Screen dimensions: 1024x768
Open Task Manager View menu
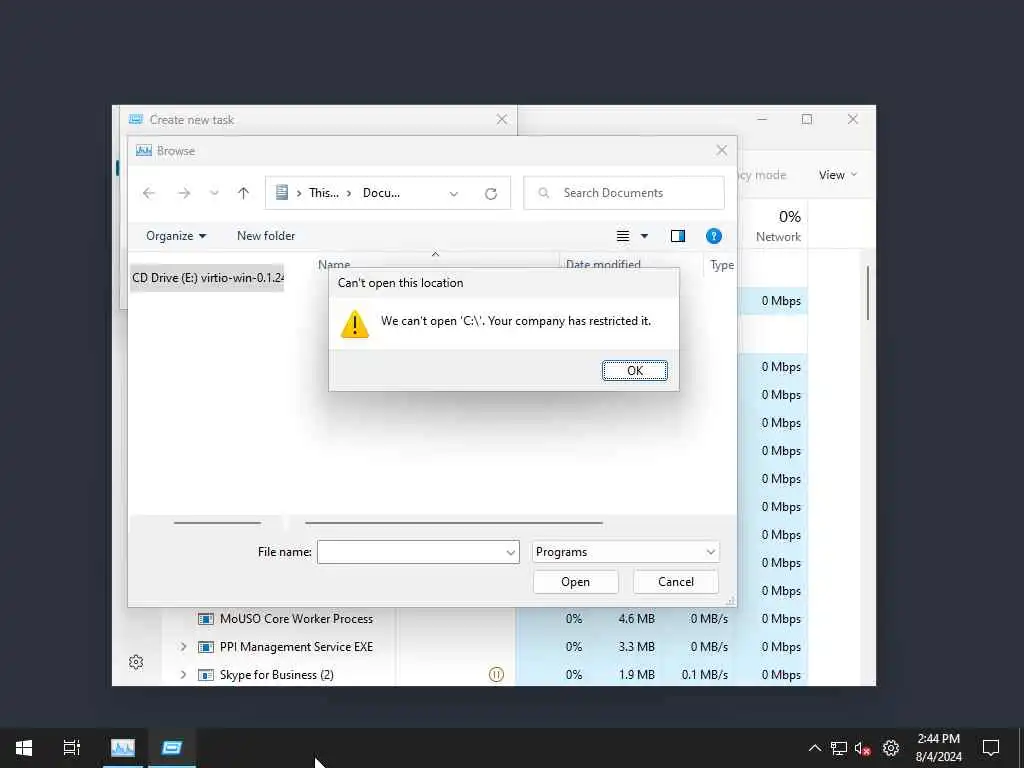[837, 175]
